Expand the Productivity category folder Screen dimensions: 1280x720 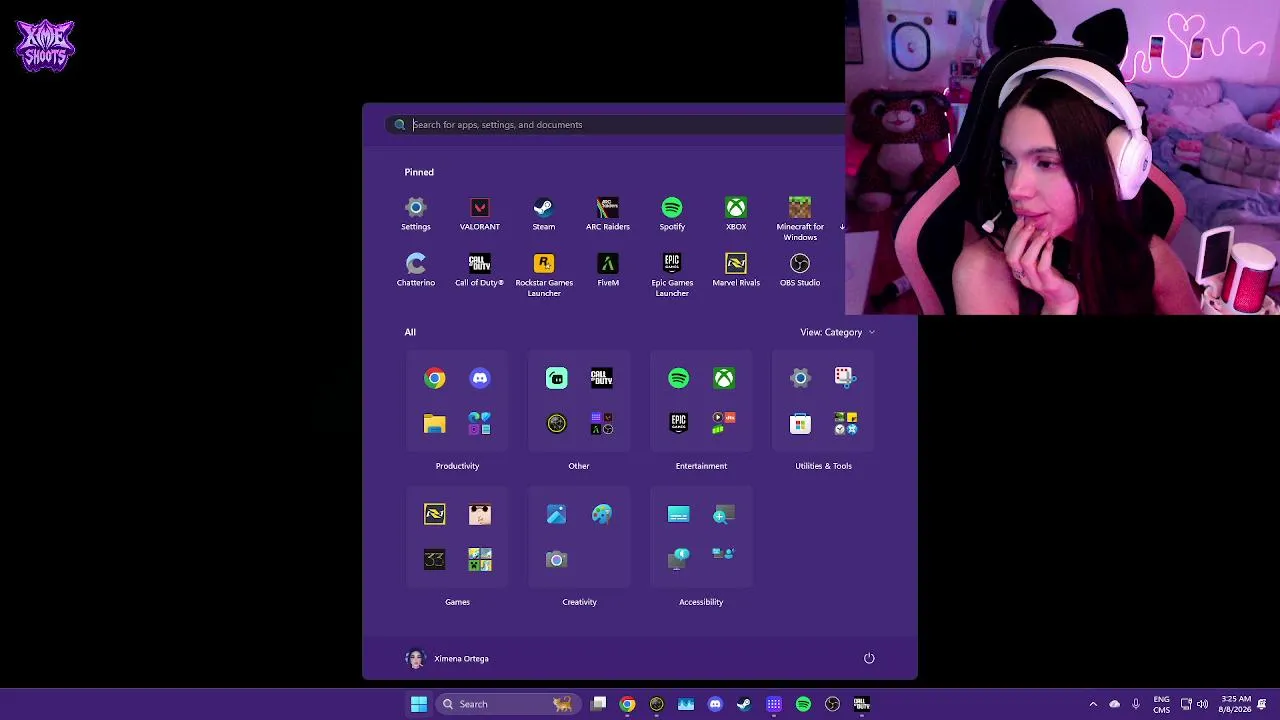pyautogui.click(x=480, y=424)
